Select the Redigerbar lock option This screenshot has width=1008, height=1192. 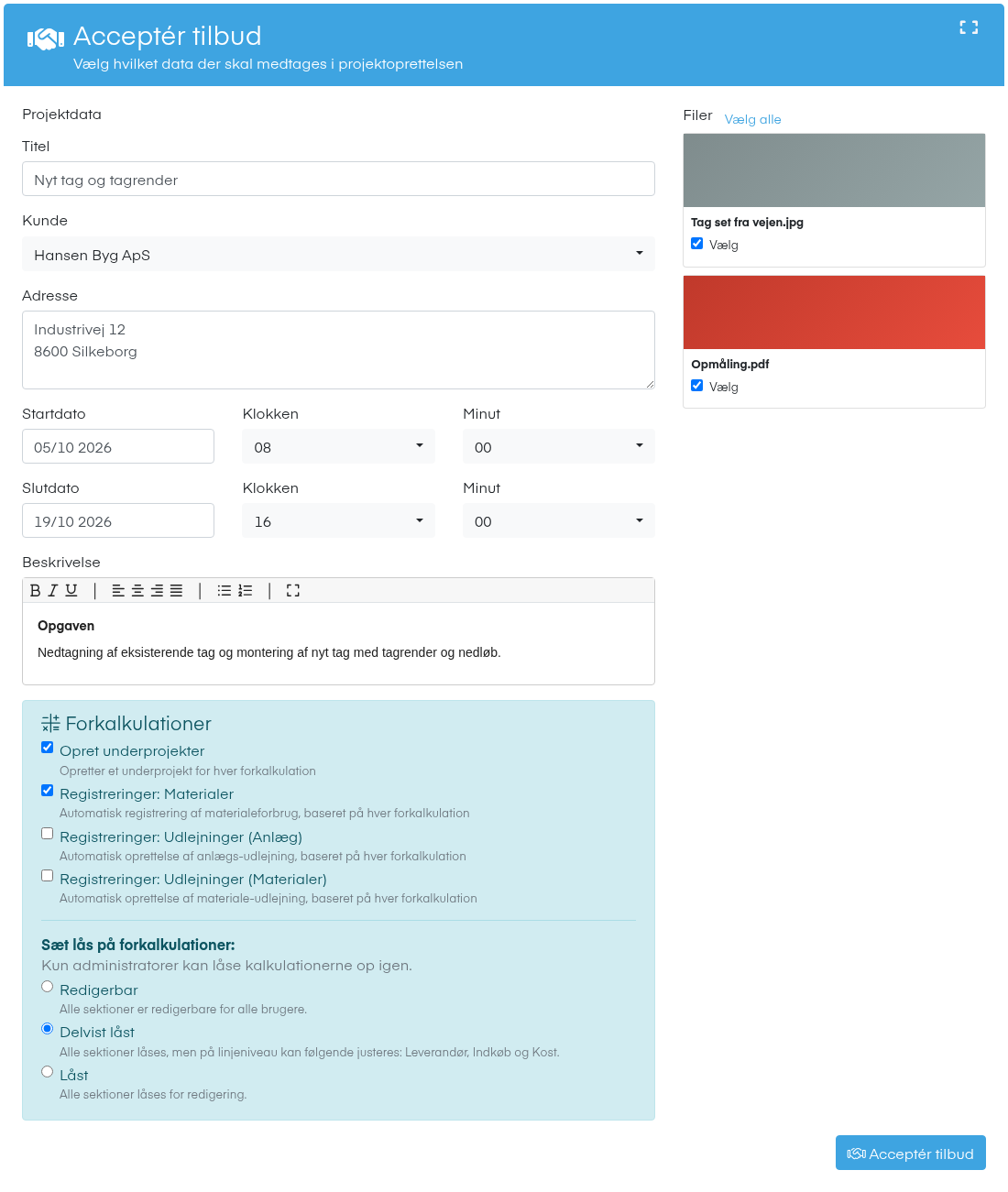point(48,987)
